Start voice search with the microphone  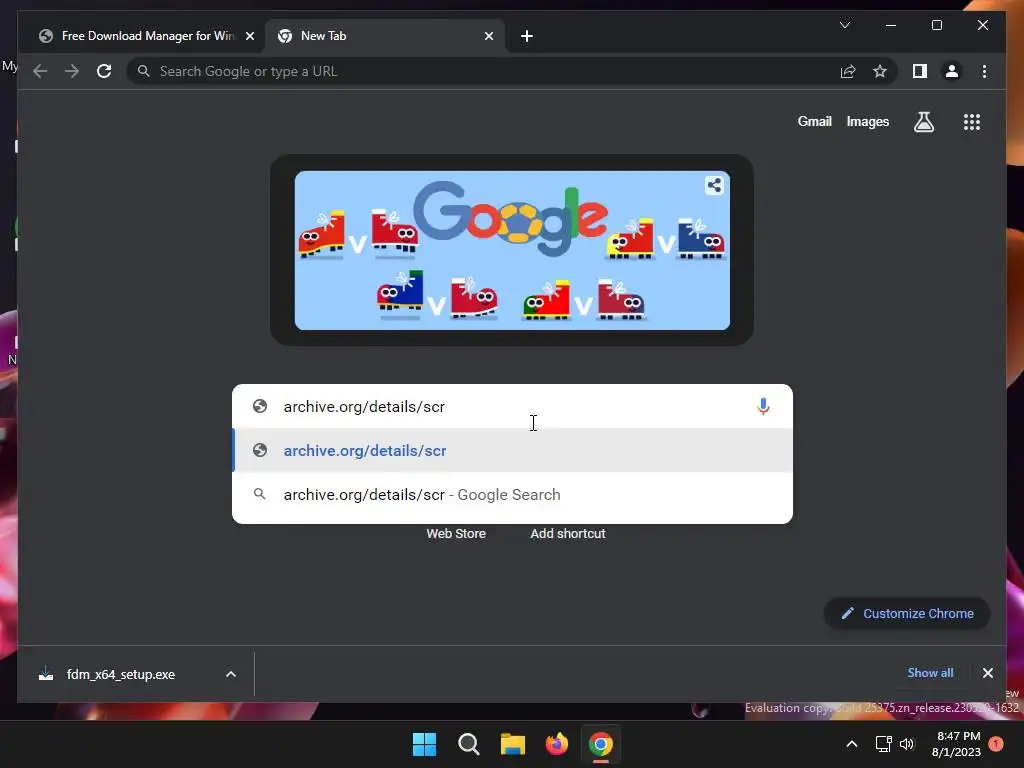tap(763, 406)
